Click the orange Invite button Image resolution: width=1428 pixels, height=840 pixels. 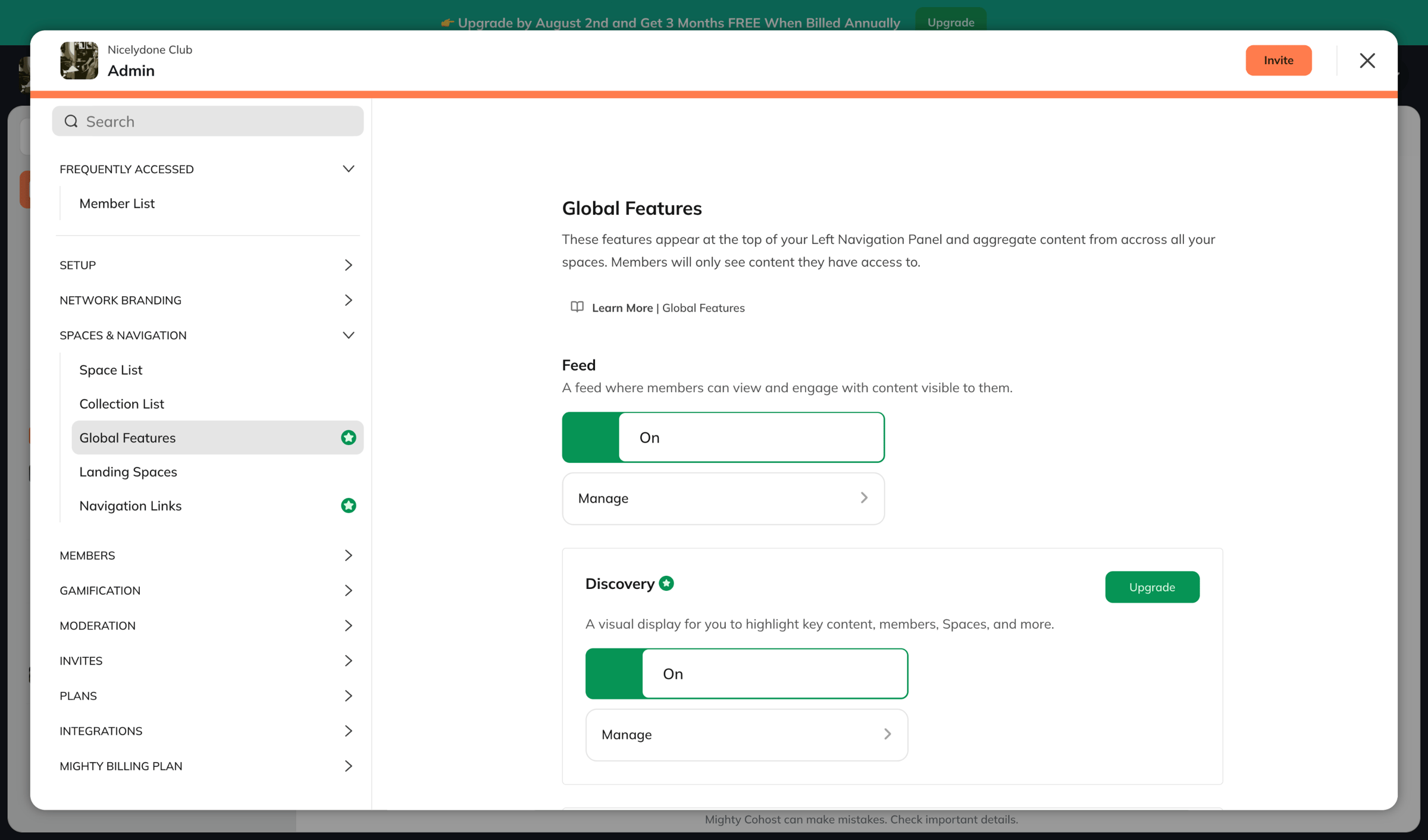point(1278,60)
